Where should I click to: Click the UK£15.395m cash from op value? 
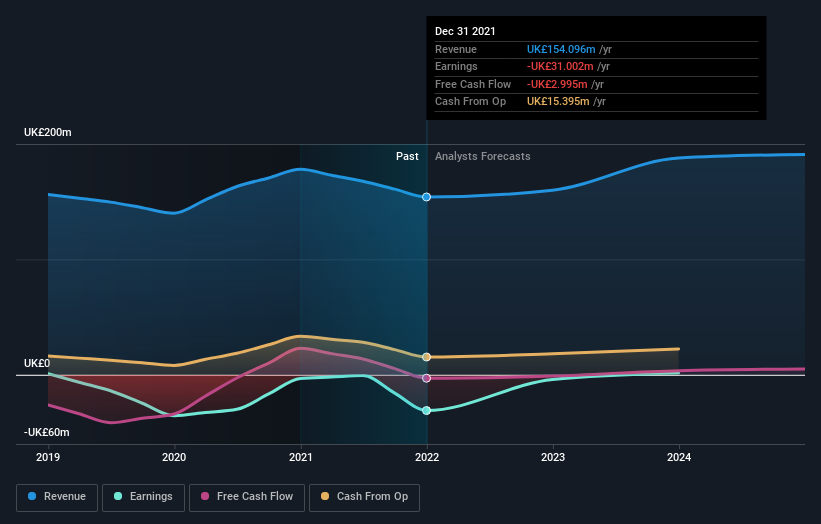click(x=558, y=102)
